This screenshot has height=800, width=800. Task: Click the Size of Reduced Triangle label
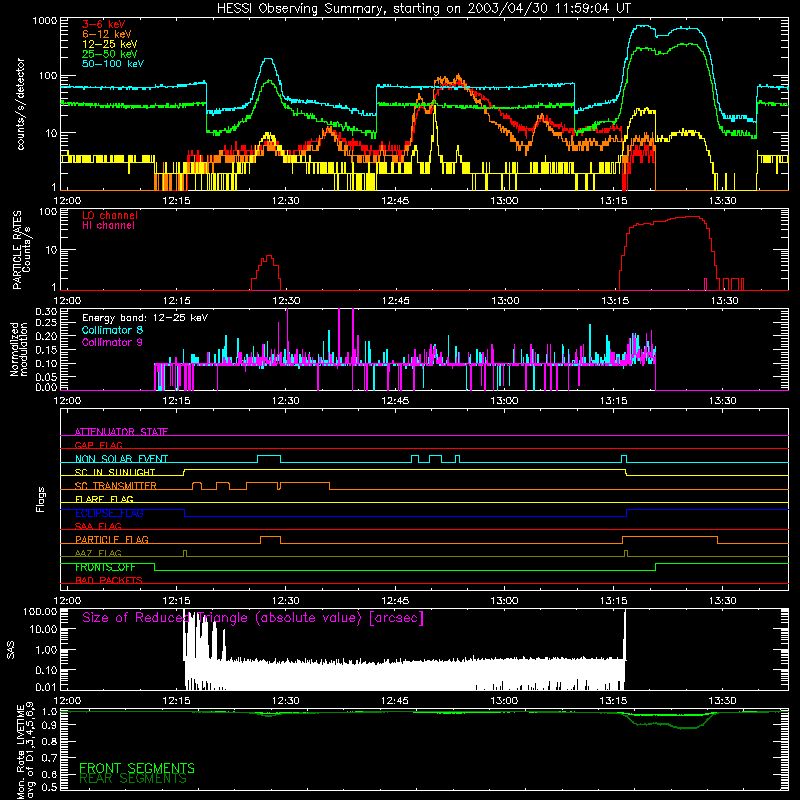253,618
